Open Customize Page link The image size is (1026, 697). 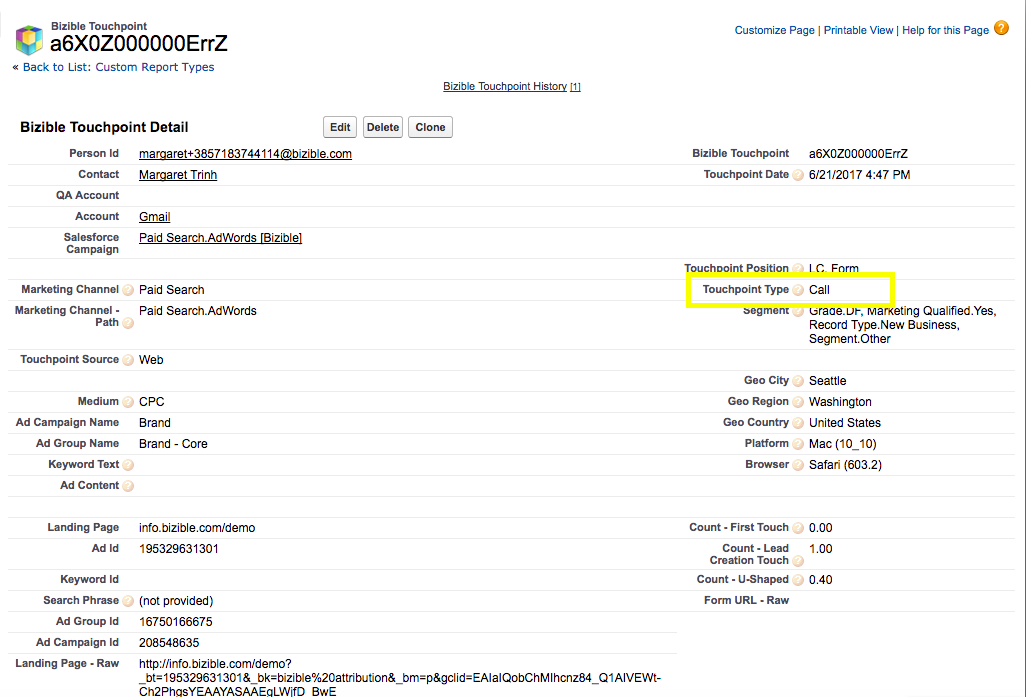(x=774, y=30)
